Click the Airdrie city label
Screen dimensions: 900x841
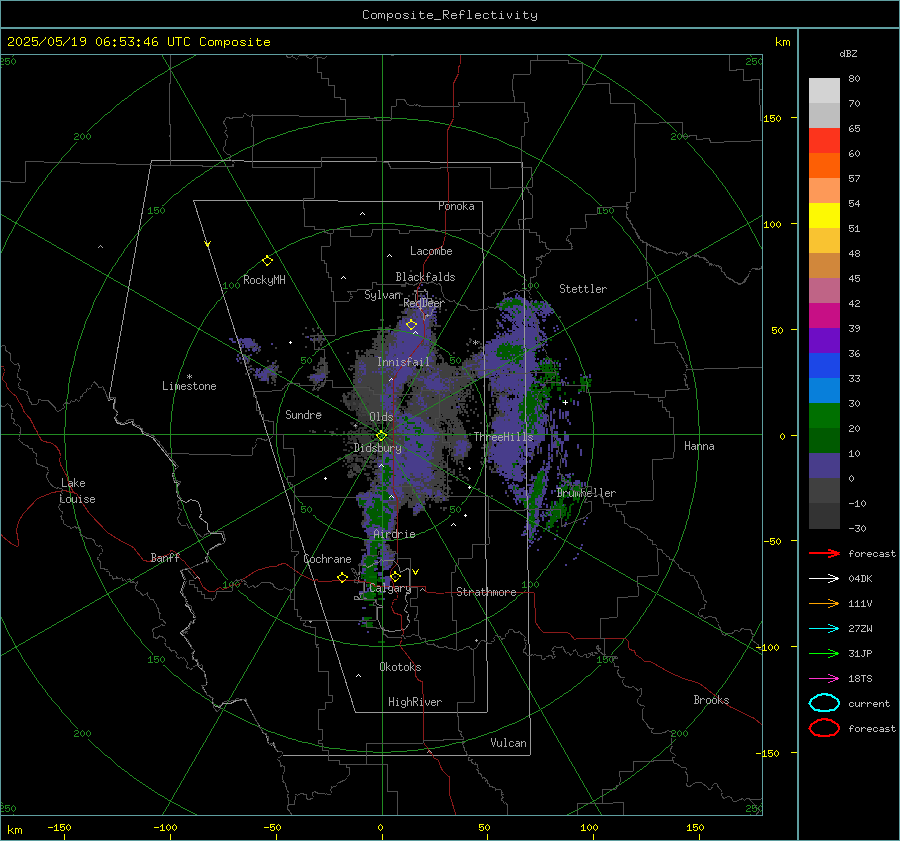[x=394, y=534]
